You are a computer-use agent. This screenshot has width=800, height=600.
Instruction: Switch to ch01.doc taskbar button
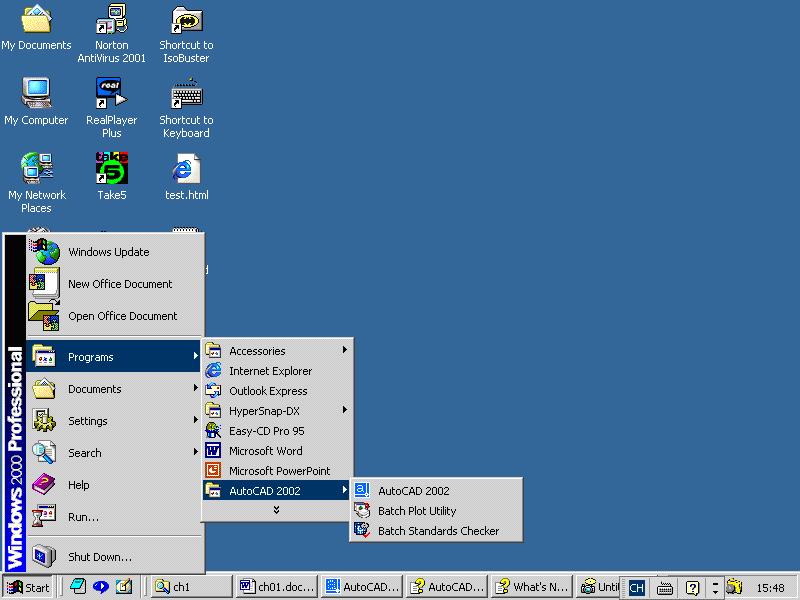pyautogui.click(x=277, y=587)
